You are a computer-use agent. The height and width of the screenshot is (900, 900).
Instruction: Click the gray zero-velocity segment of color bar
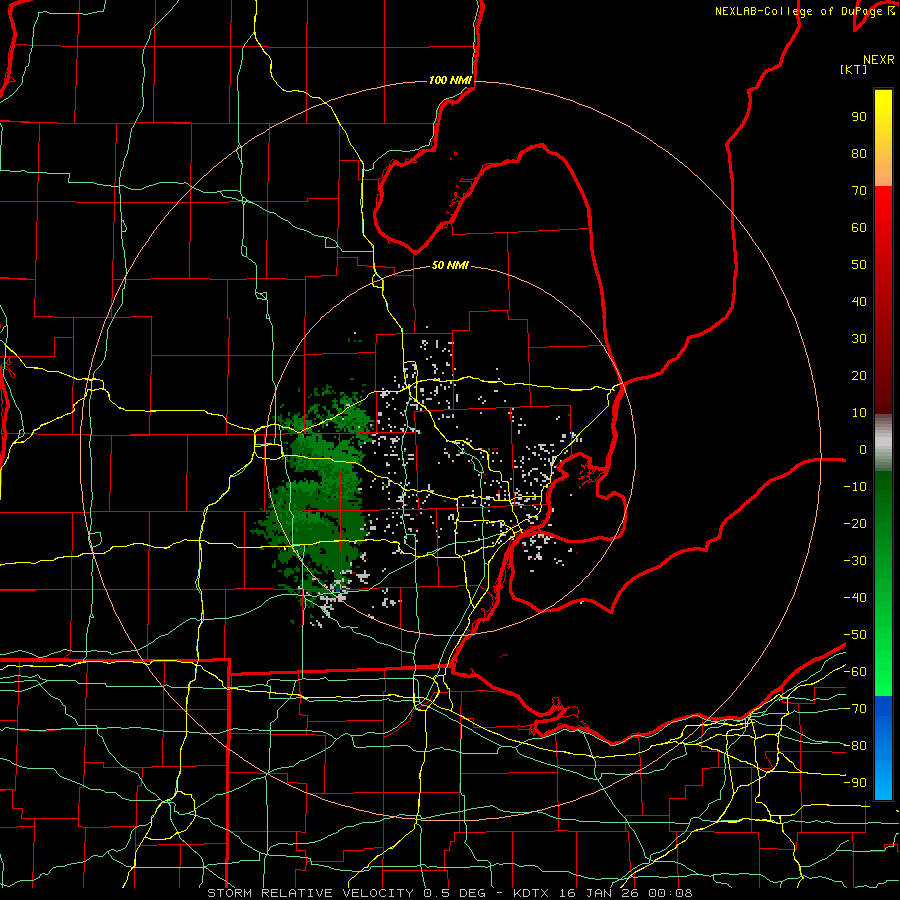pyautogui.click(x=883, y=443)
